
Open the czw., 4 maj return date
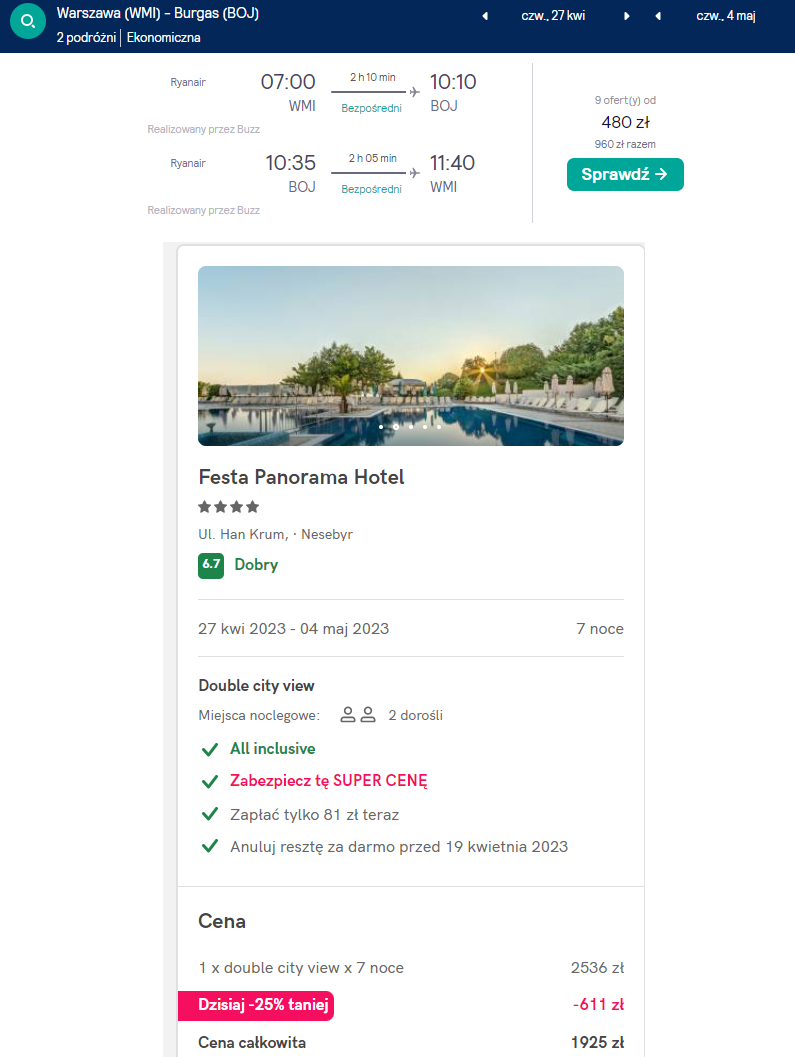[x=726, y=16]
